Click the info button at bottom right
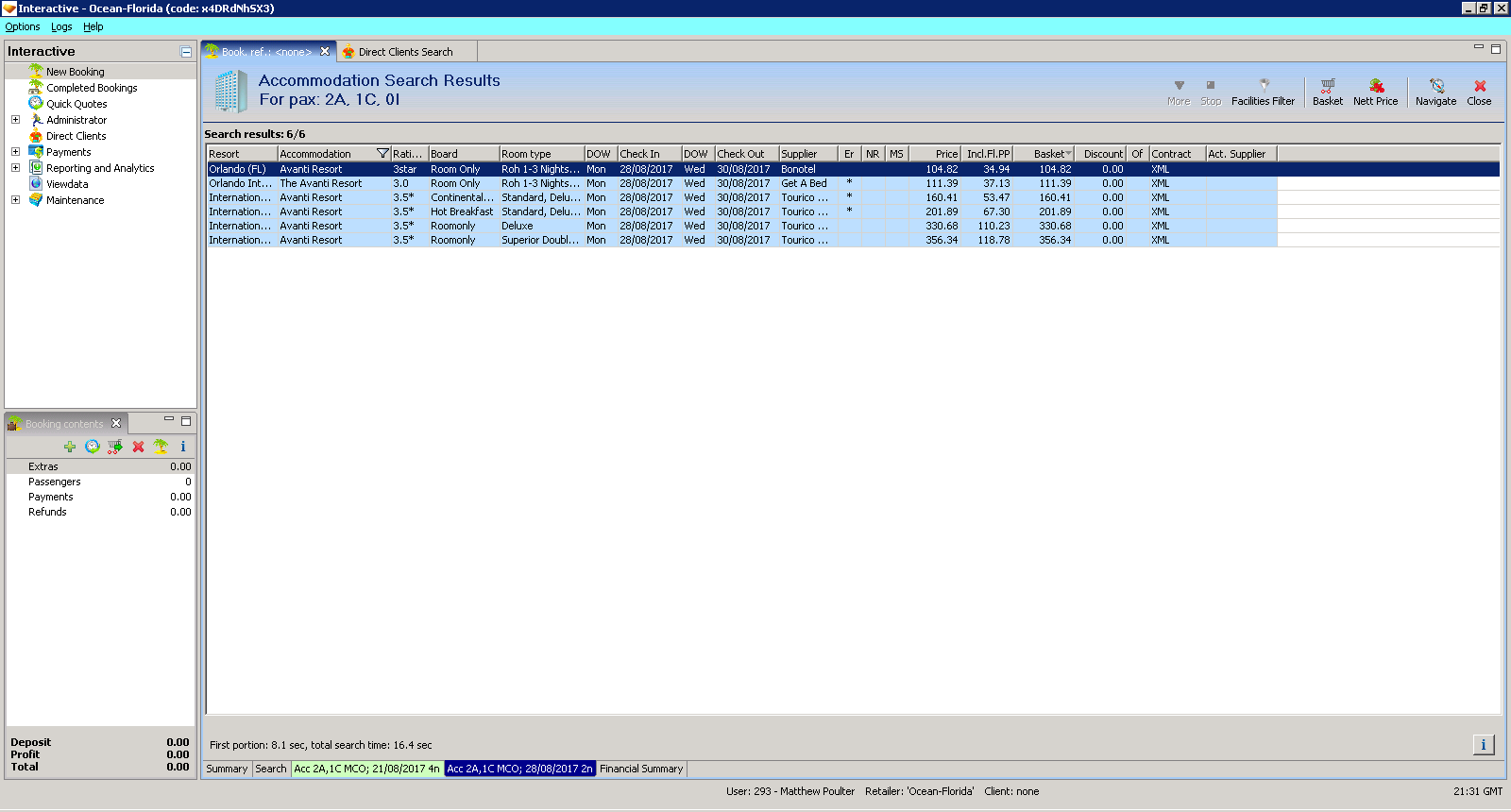Screen dimensions: 1511x812 [1483, 745]
